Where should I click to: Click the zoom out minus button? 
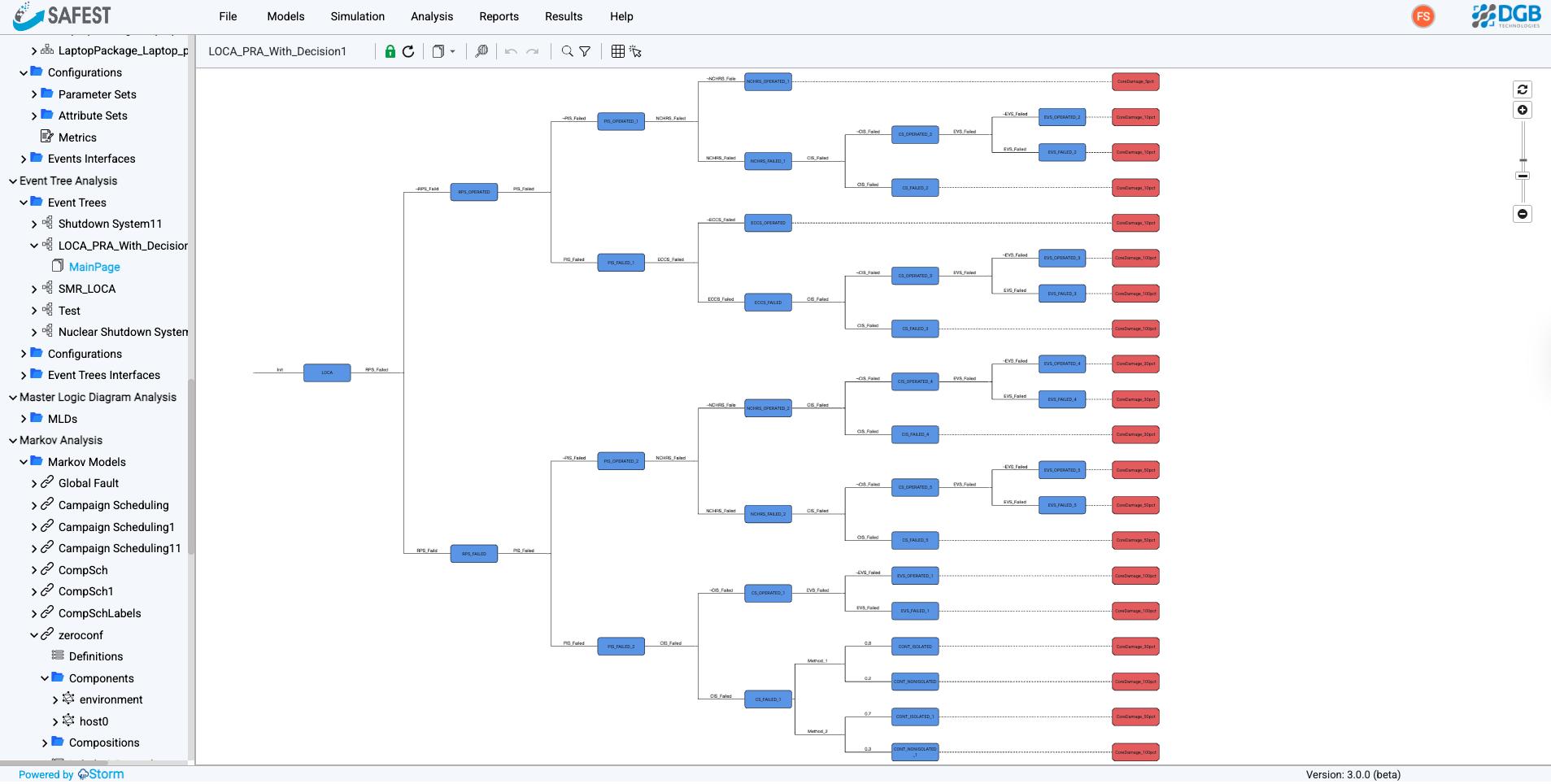1523,214
